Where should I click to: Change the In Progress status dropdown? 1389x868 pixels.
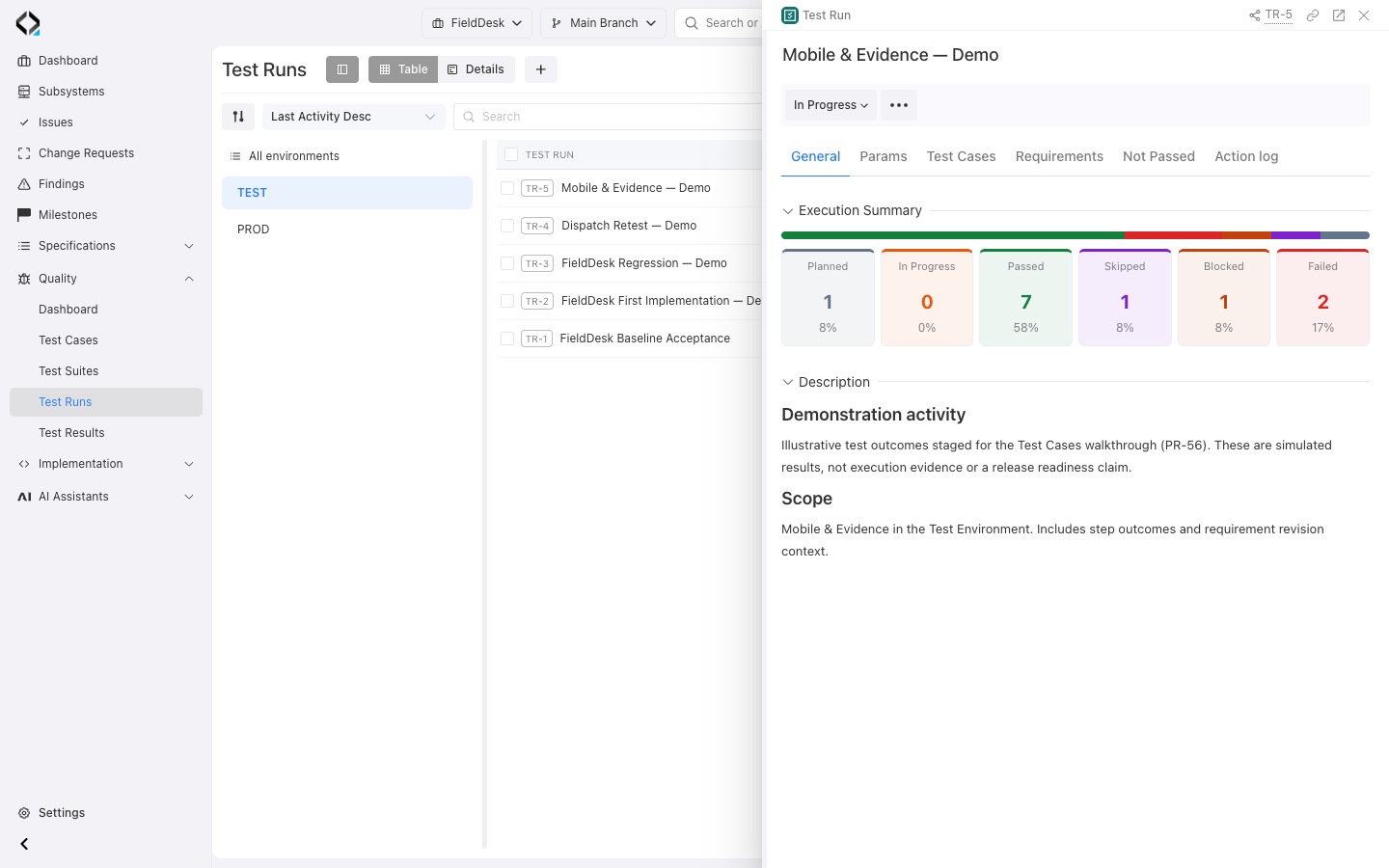[x=831, y=105]
